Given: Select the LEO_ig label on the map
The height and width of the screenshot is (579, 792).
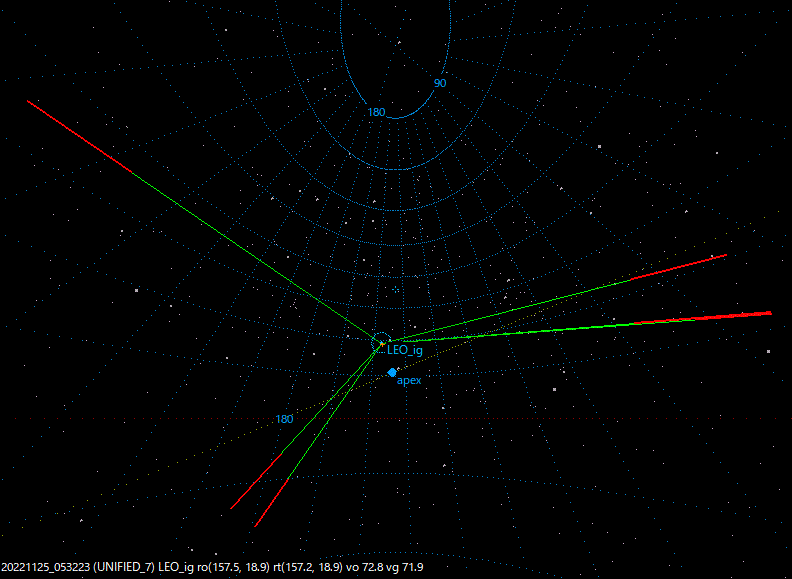Looking at the screenshot, I should point(405,350).
